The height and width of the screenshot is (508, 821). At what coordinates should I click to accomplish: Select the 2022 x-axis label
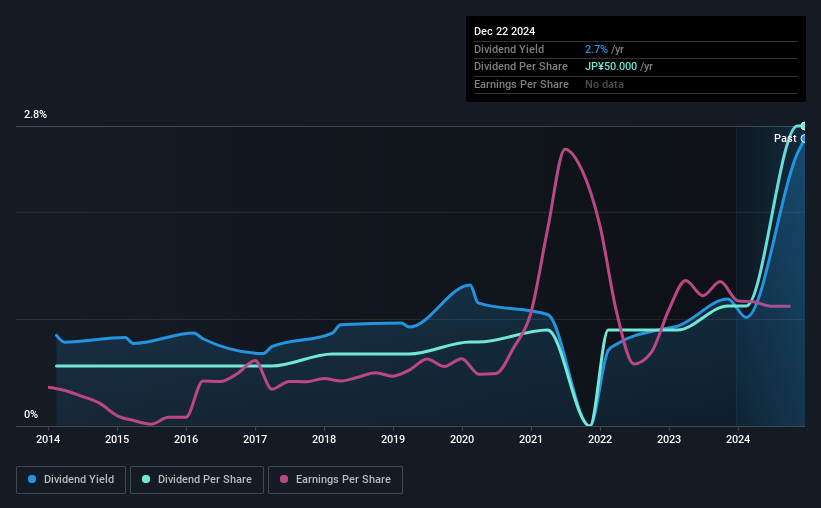point(600,439)
